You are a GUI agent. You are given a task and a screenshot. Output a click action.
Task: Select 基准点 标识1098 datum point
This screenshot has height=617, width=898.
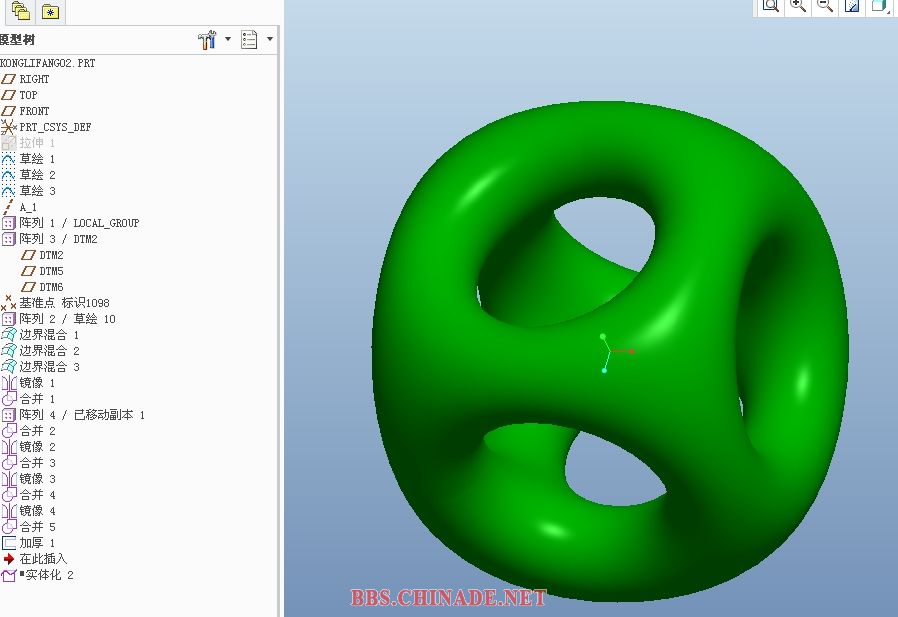(56, 302)
